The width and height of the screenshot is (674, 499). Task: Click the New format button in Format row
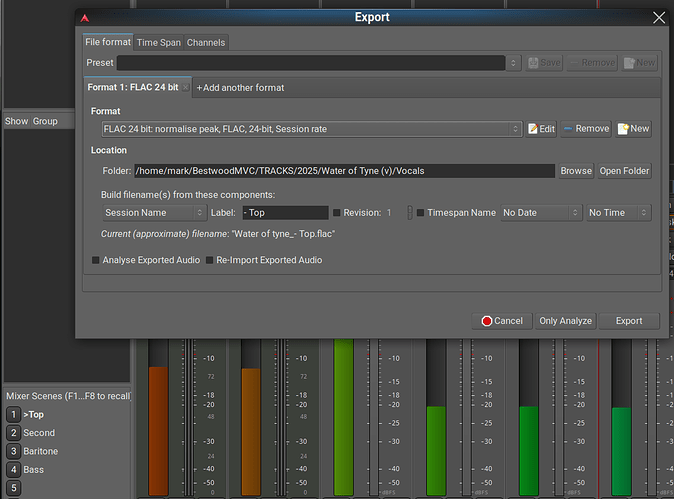(x=634, y=129)
